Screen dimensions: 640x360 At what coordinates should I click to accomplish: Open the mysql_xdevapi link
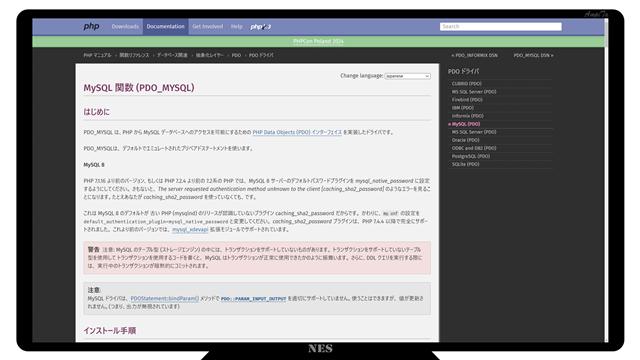click(190, 229)
